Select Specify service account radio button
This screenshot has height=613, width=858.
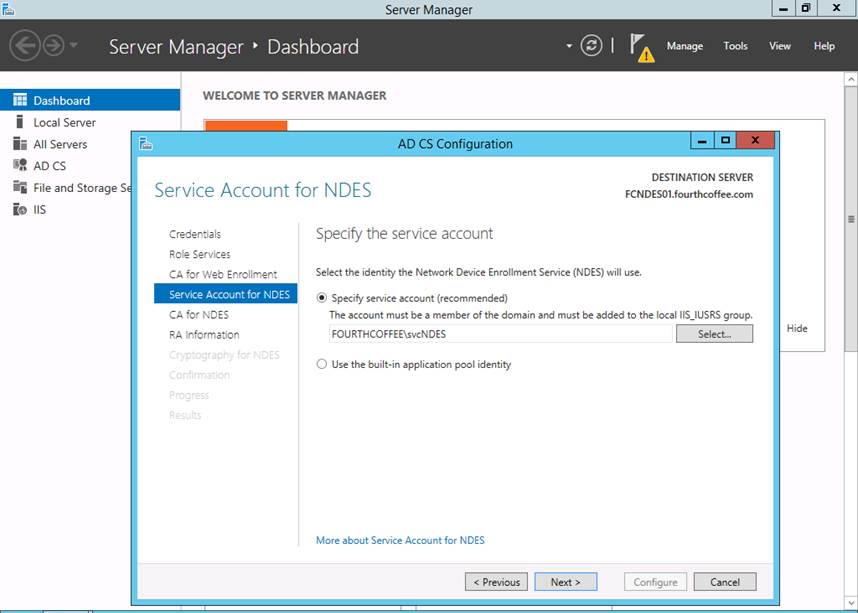[x=322, y=298]
